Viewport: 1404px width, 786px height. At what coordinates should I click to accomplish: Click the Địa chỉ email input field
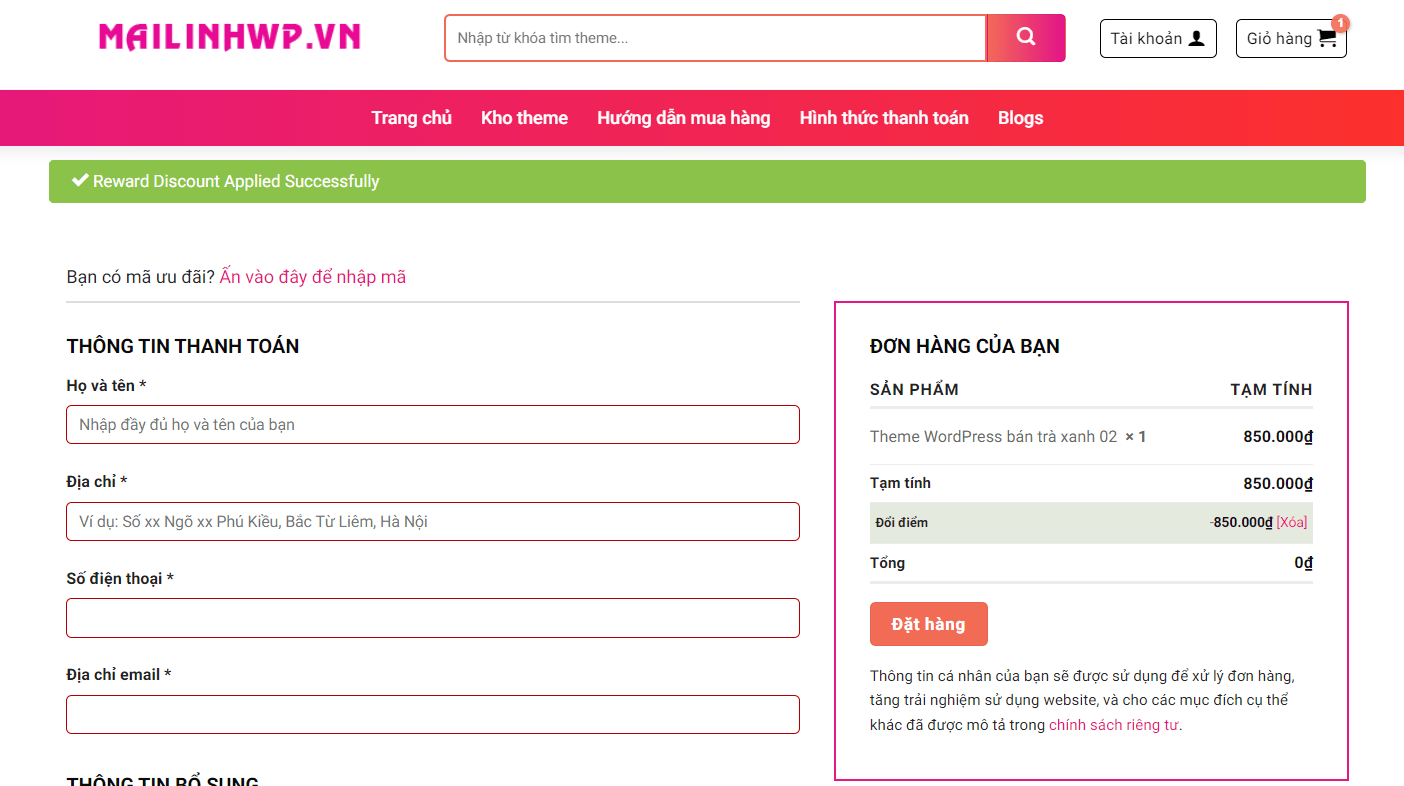pos(432,715)
